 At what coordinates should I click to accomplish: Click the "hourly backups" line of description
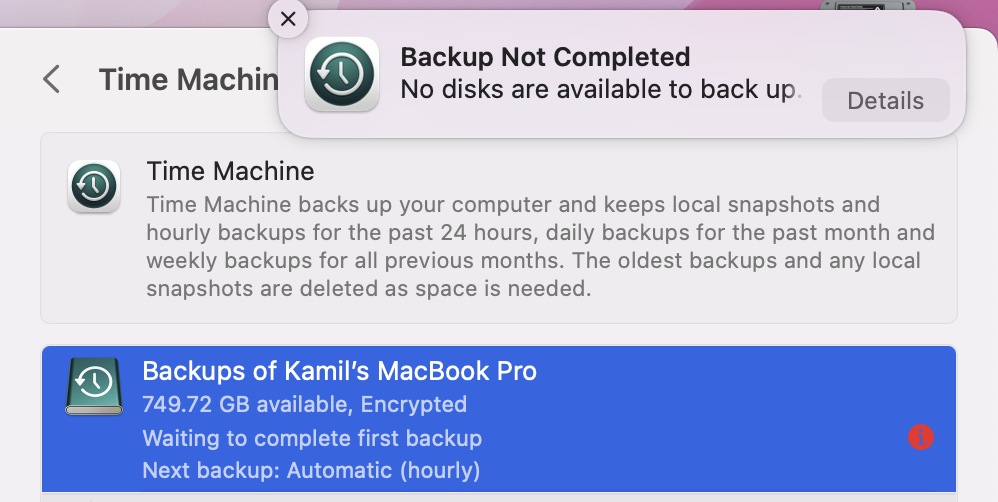click(540, 233)
